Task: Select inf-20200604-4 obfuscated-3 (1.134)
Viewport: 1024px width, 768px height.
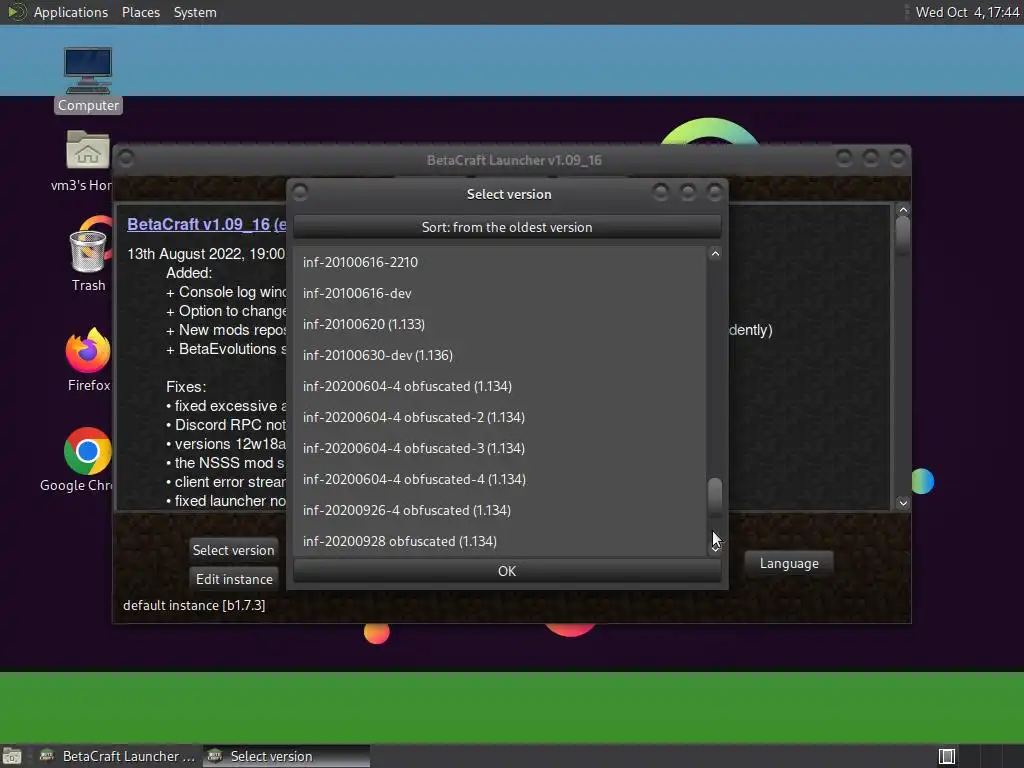Action: click(500, 448)
